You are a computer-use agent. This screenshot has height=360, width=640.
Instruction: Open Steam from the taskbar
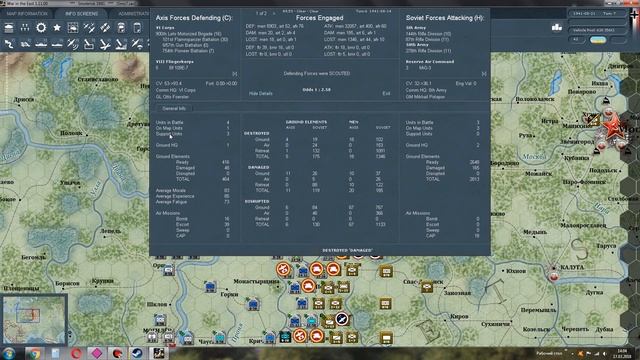click(x=137, y=353)
